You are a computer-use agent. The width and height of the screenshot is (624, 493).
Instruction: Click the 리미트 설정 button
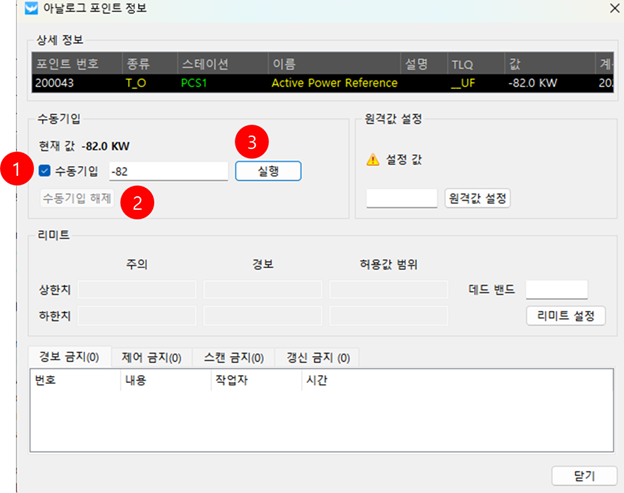(565, 317)
